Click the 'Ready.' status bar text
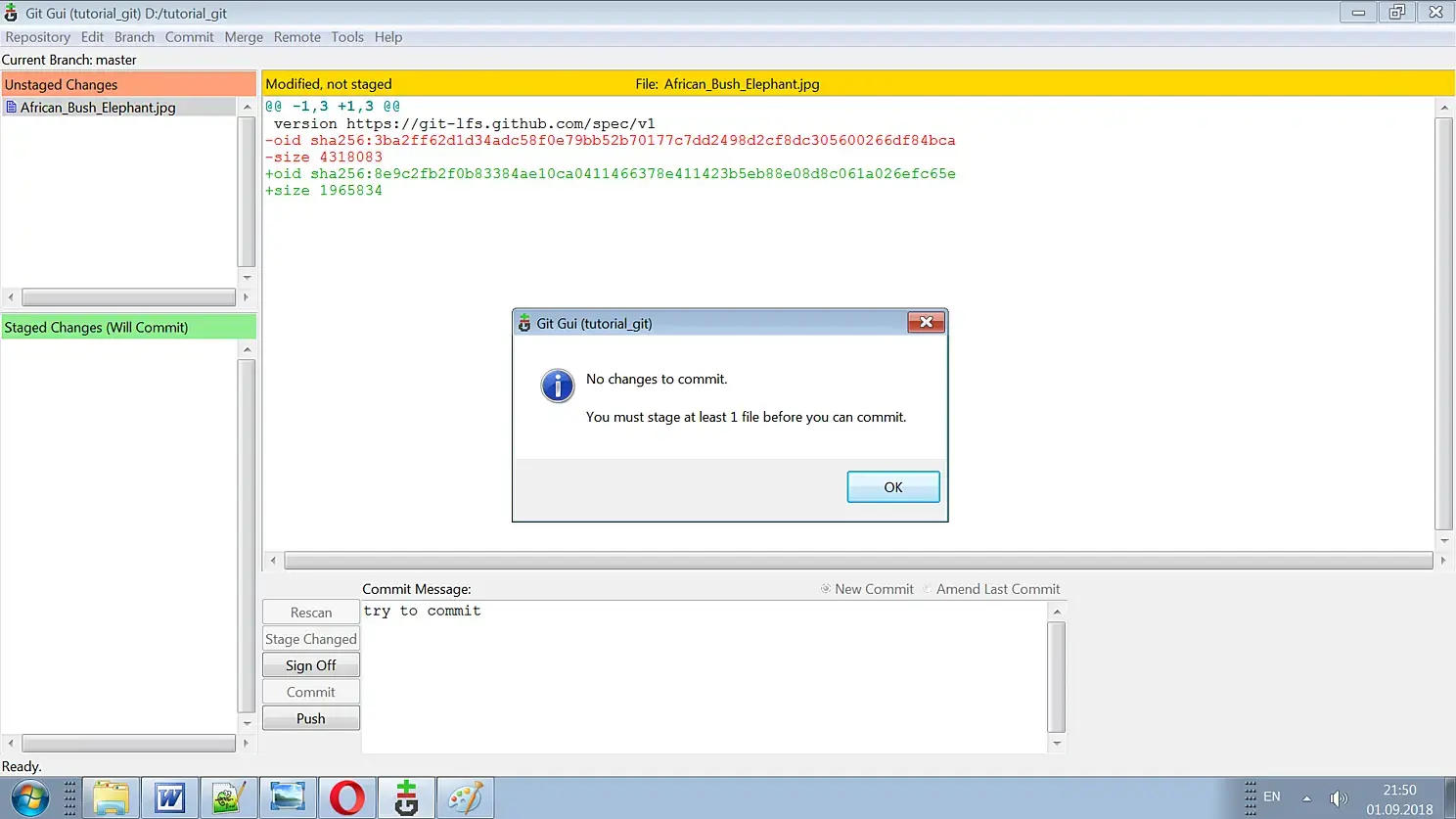 click(x=22, y=766)
